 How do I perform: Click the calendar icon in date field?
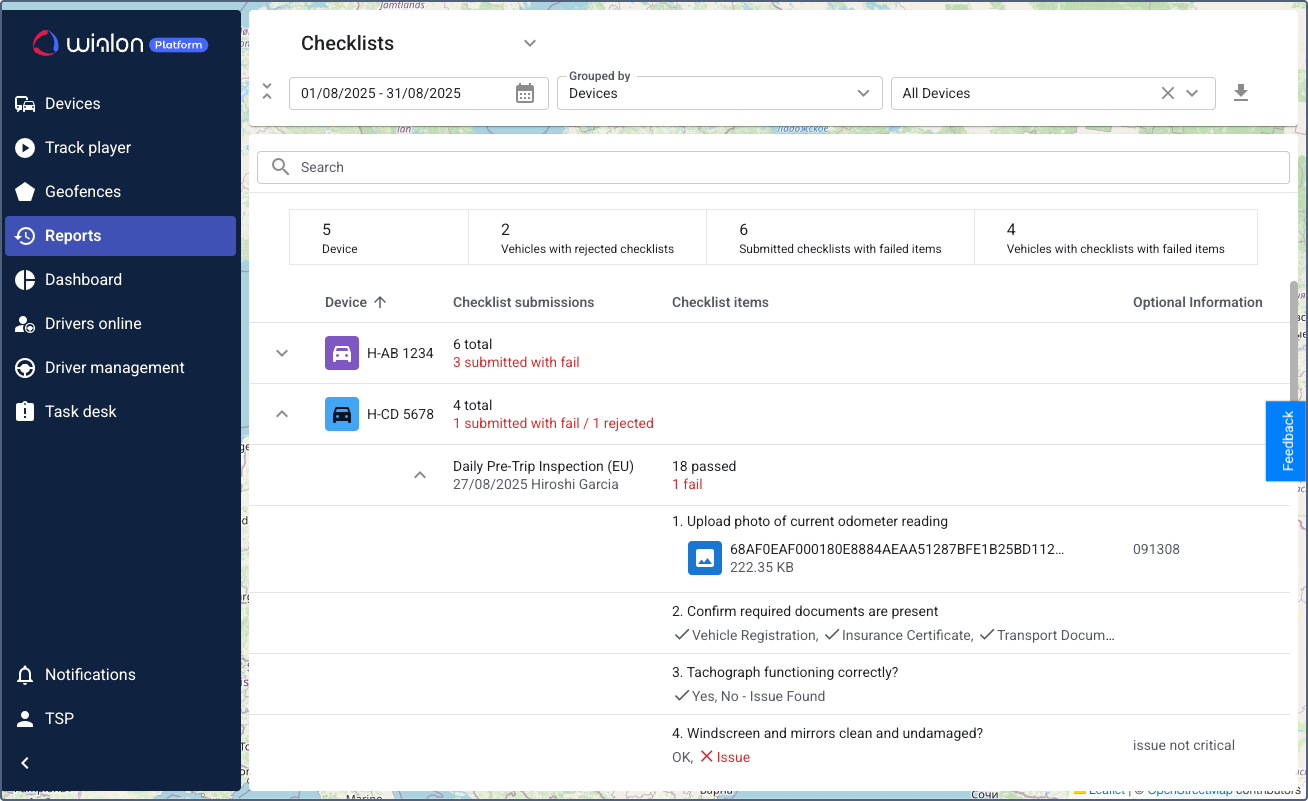525,93
